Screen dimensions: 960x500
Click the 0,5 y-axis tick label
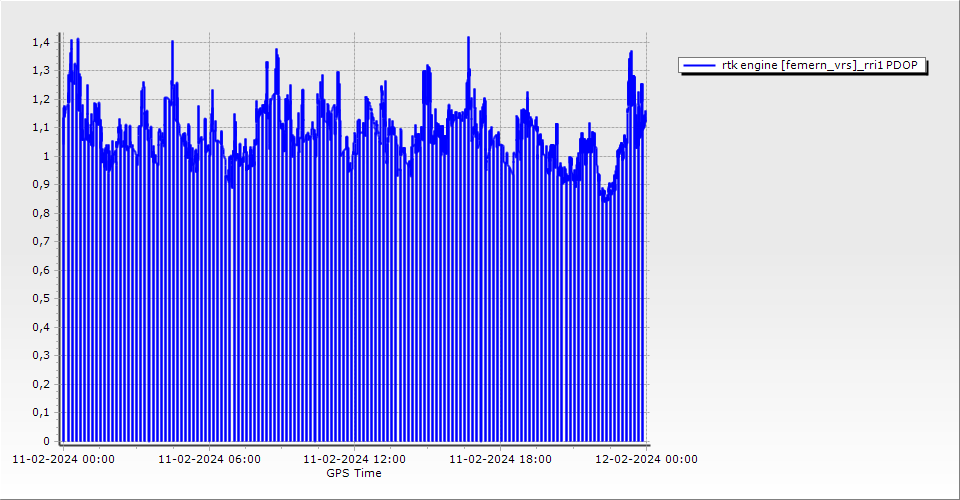click(40, 298)
